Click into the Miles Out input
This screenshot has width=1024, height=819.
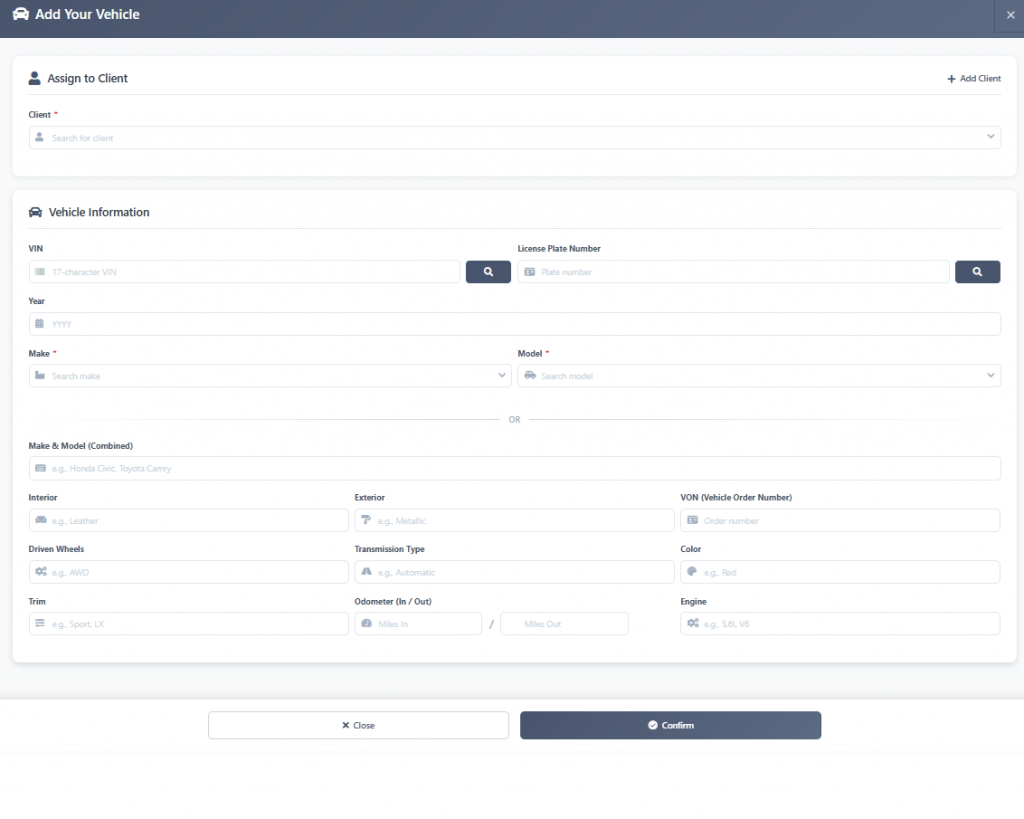point(564,624)
